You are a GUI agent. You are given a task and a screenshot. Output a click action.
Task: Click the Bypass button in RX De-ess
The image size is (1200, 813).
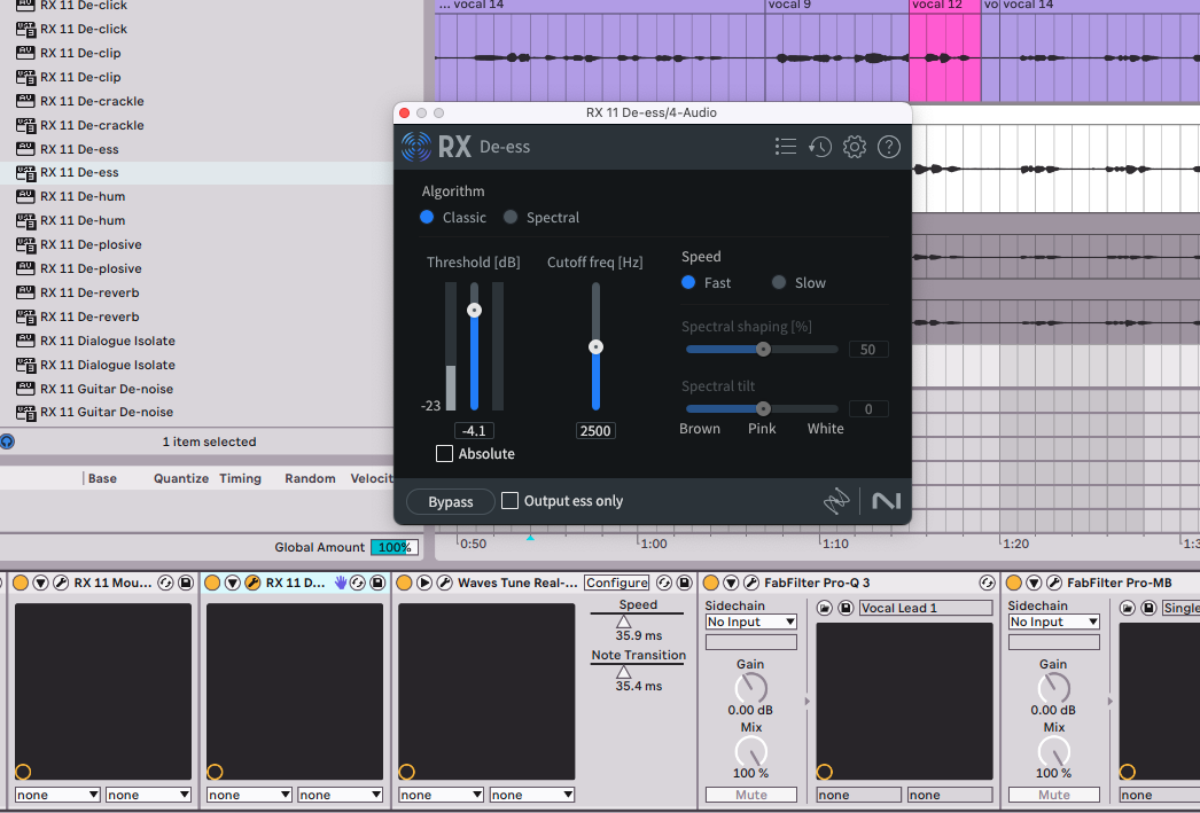pos(451,502)
